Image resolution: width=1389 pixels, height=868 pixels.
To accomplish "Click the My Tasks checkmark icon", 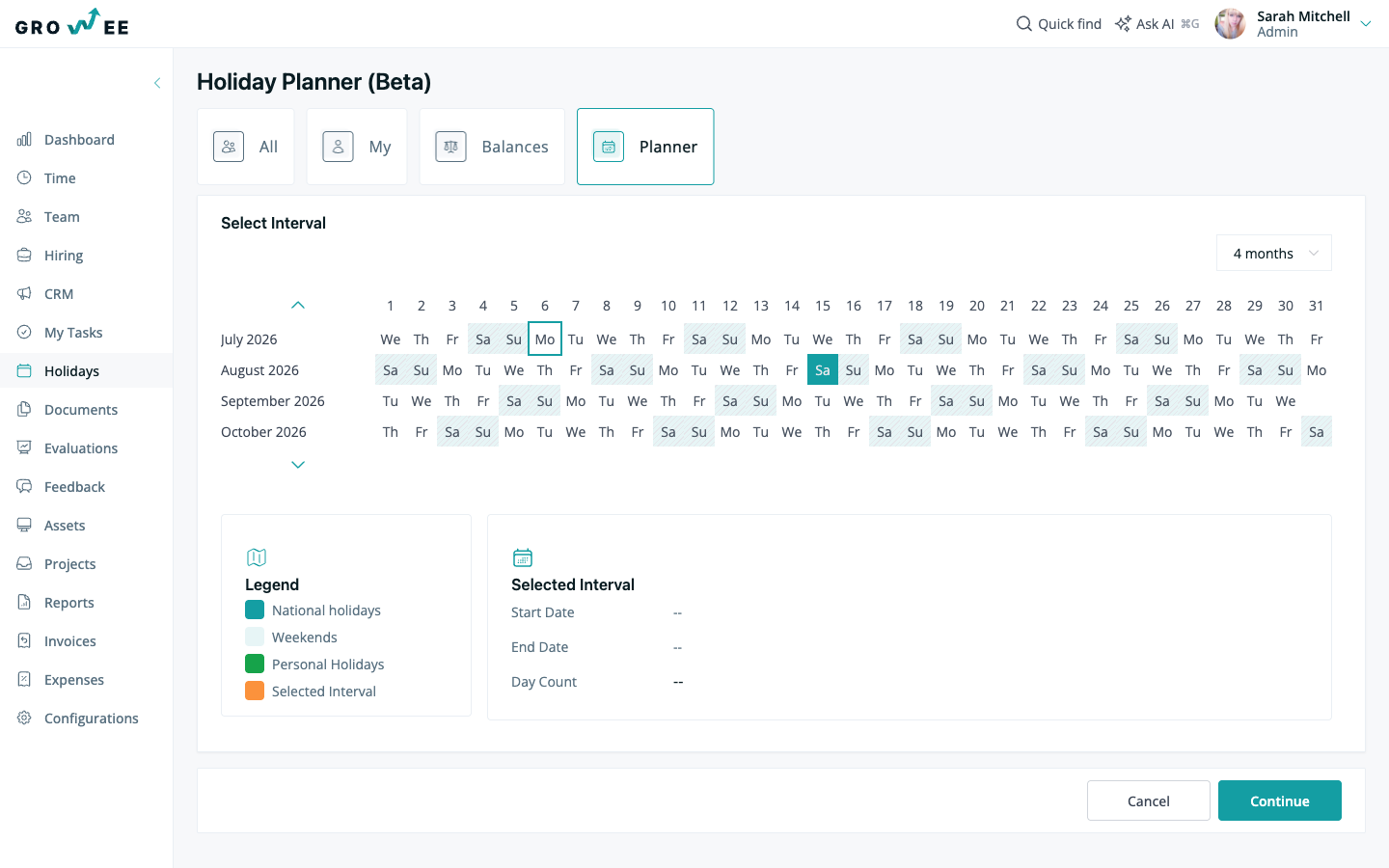I will click(24, 333).
